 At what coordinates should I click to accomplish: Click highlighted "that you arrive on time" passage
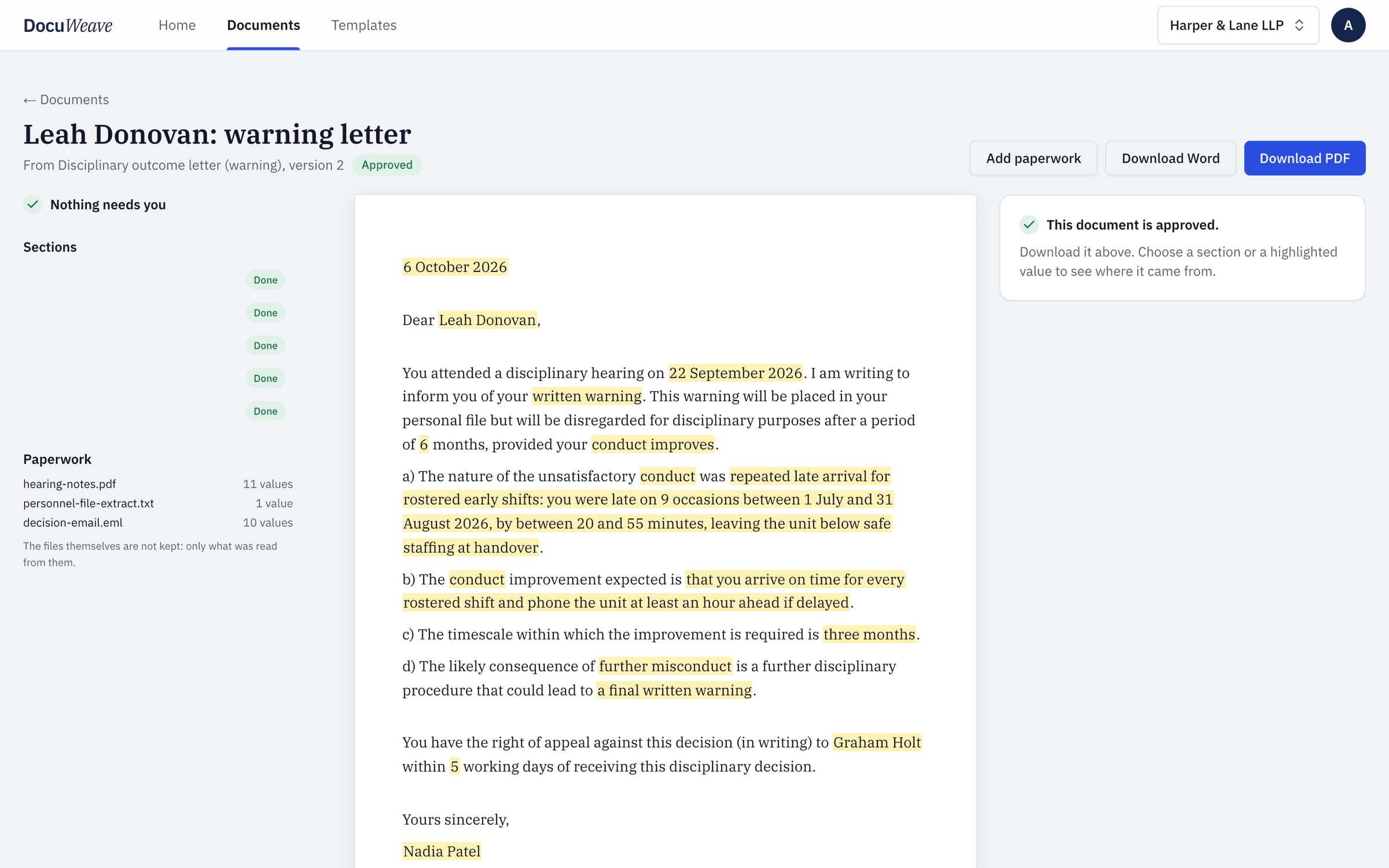click(x=654, y=591)
